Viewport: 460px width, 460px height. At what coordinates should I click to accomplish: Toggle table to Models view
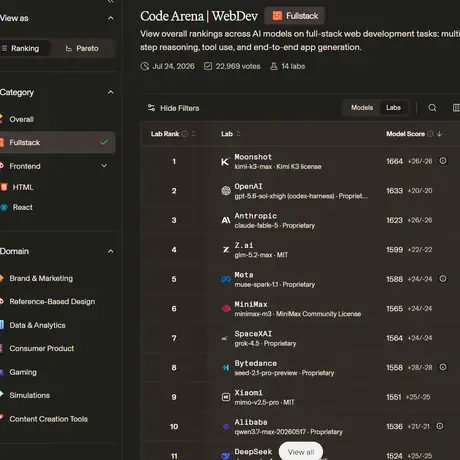(362, 108)
